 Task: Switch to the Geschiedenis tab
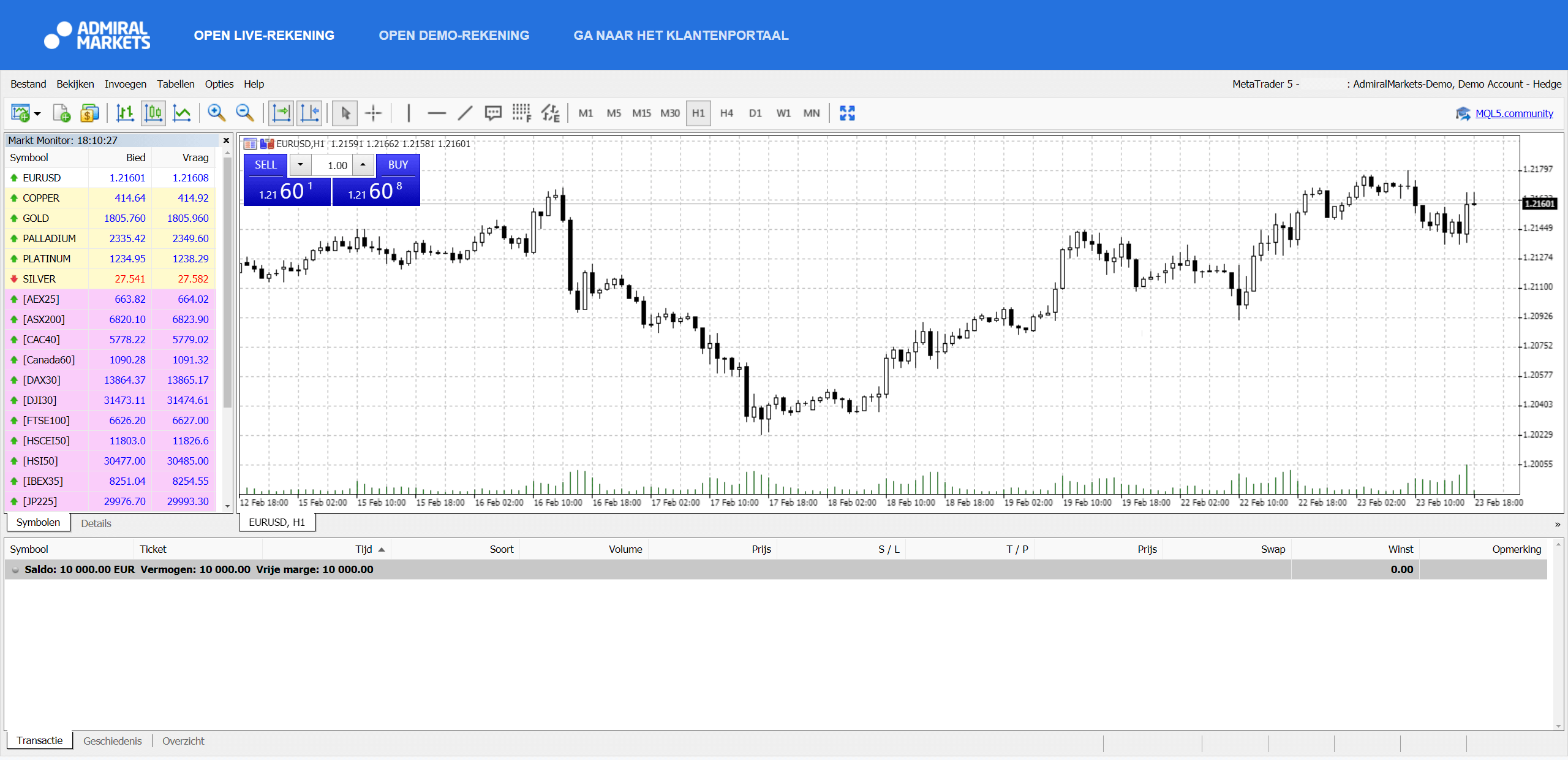(x=112, y=740)
